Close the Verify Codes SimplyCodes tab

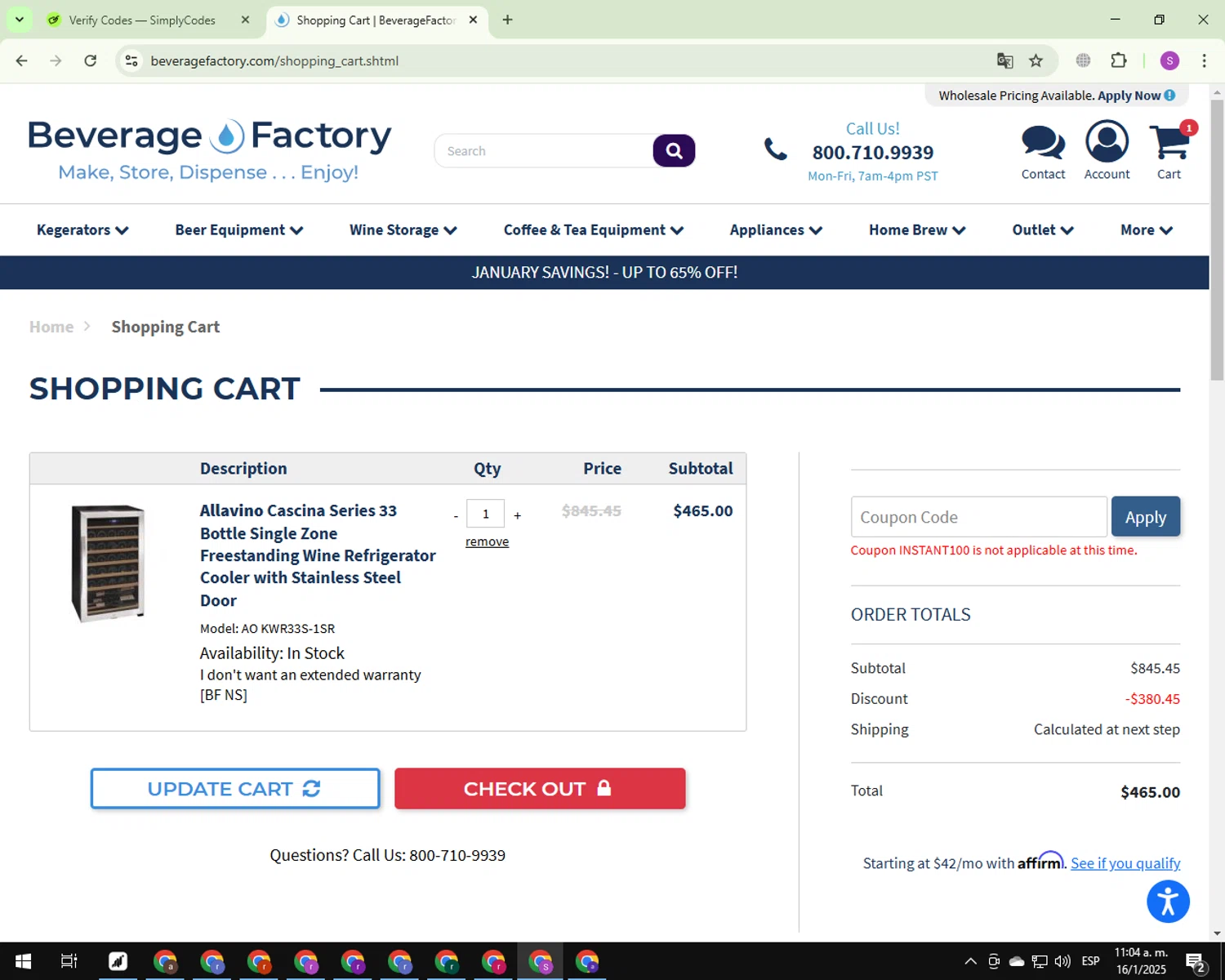pyautogui.click(x=245, y=20)
